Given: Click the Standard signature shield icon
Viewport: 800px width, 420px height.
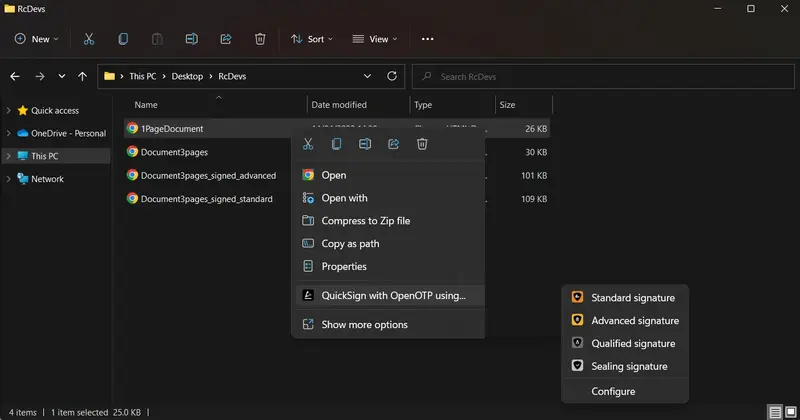Looking at the screenshot, I should click(577, 297).
